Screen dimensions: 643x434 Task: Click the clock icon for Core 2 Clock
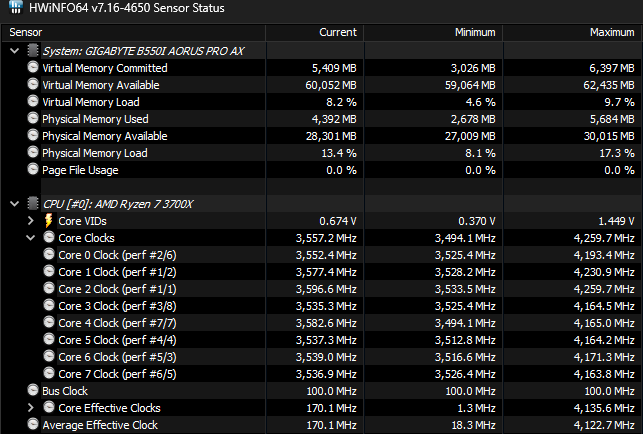(49, 288)
